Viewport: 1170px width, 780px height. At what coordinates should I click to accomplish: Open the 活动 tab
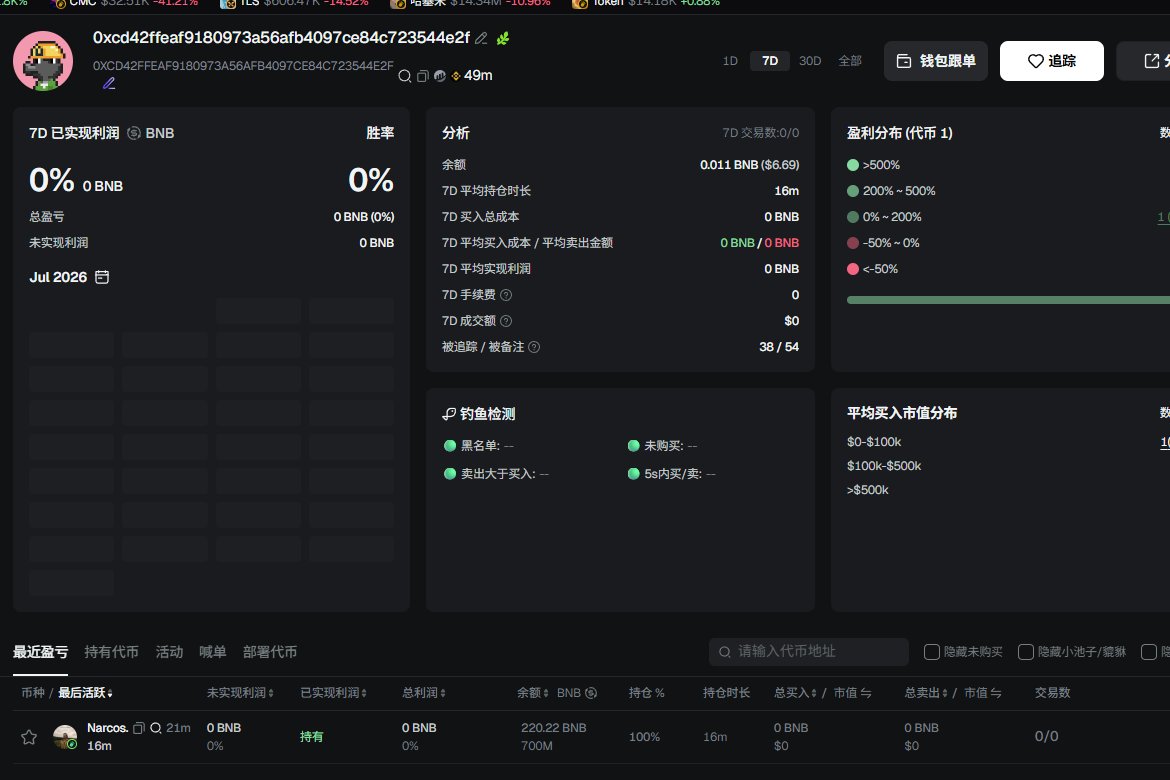[x=169, y=652]
